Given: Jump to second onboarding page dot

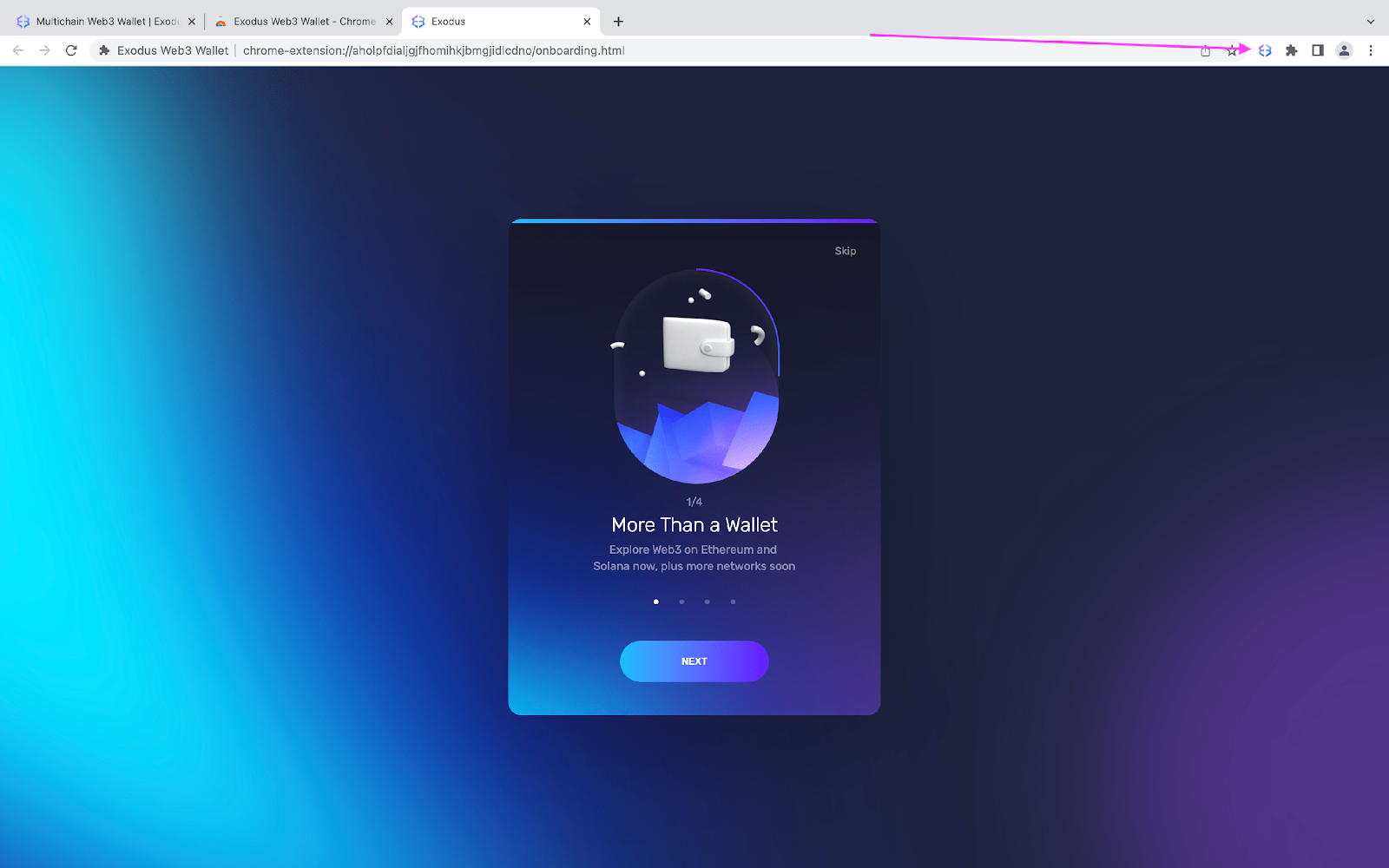Looking at the screenshot, I should (x=681, y=602).
